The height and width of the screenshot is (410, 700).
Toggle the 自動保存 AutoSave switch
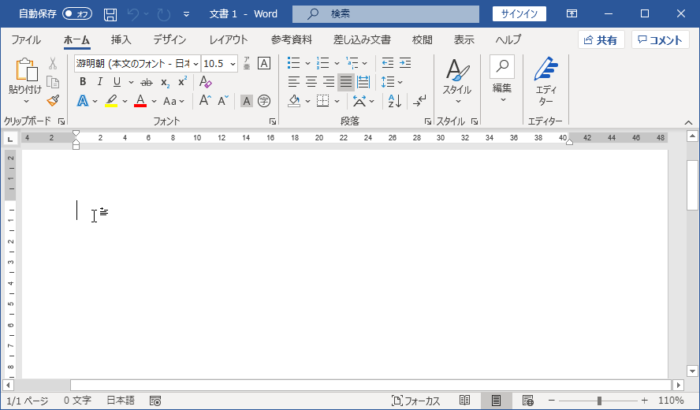tap(77, 14)
